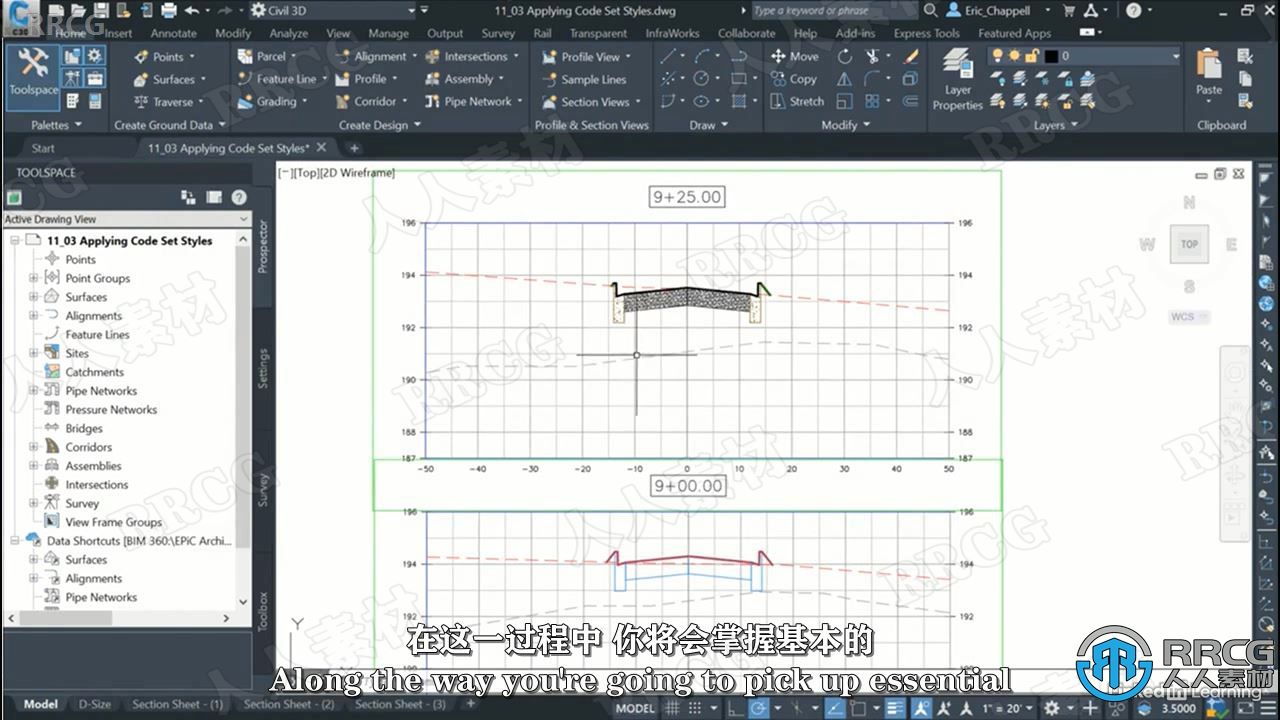The width and height of the screenshot is (1280, 720).
Task: Switch to the Annotate ribbon tab
Action: click(173, 33)
